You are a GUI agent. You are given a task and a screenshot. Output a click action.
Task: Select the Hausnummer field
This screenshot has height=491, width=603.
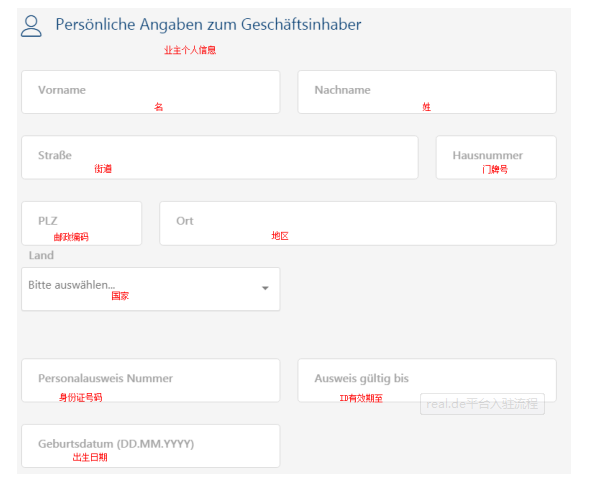(496, 157)
